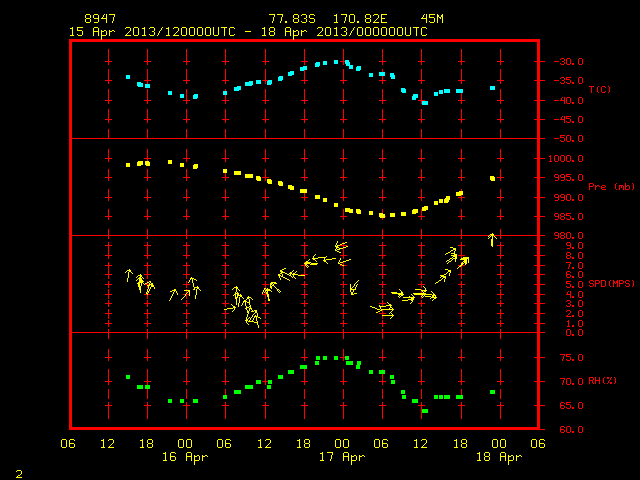Click the station ID 8947 text
This screenshot has width=640, height=480.
(x=100, y=19)
